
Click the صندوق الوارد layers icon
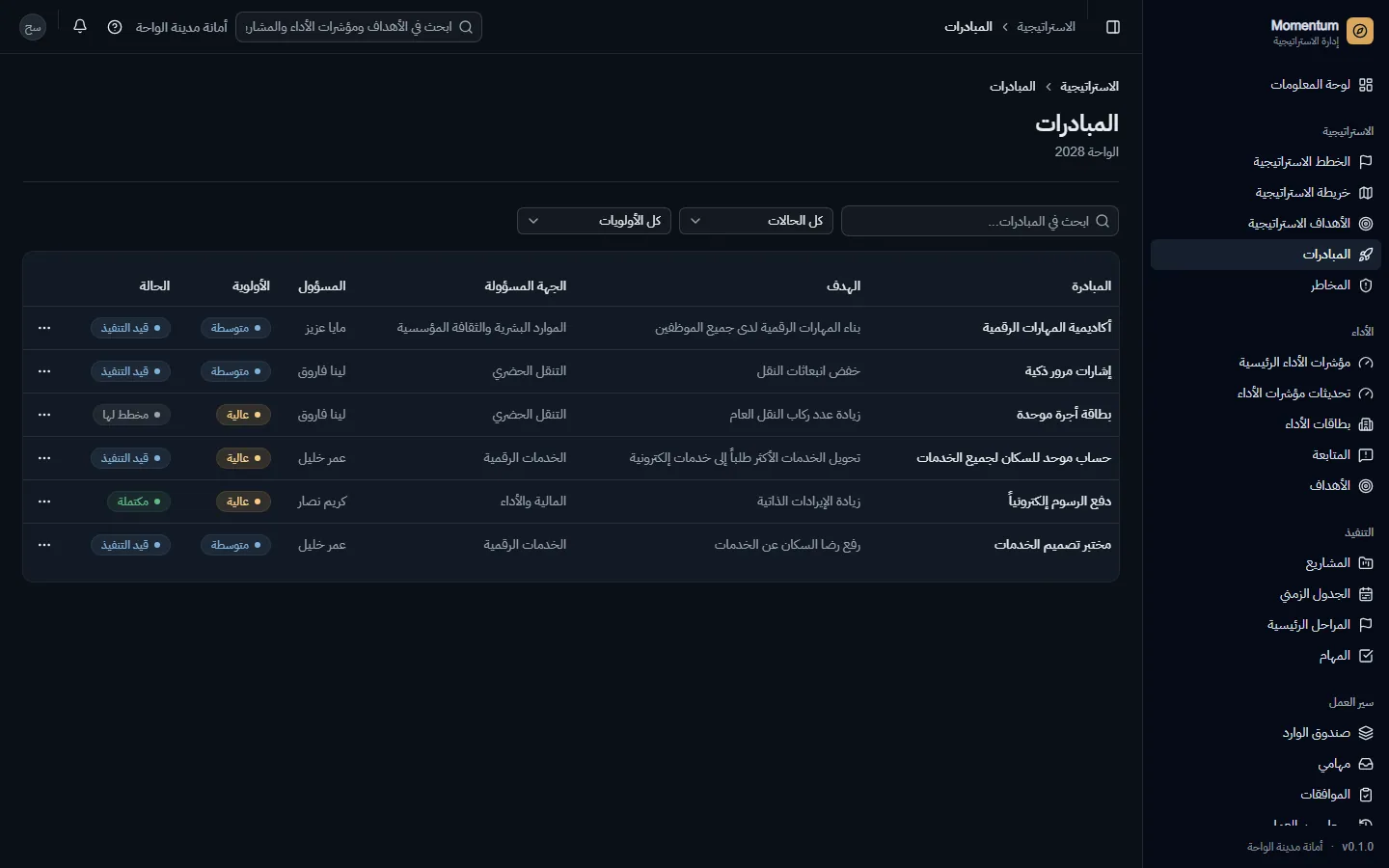coord(1366,733)
